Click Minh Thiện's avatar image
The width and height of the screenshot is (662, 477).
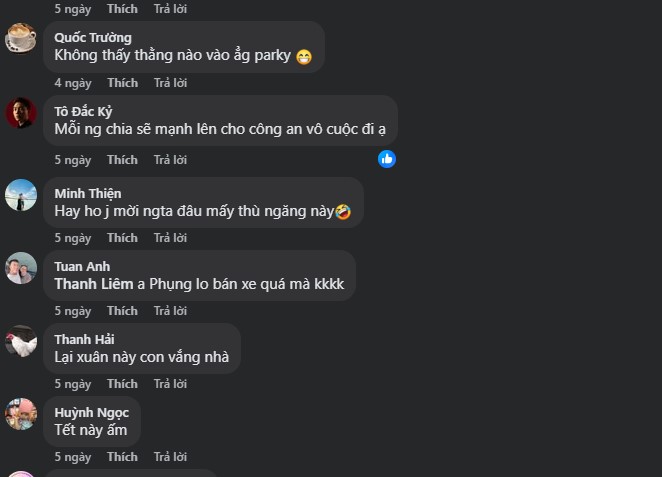coord(21,195)
